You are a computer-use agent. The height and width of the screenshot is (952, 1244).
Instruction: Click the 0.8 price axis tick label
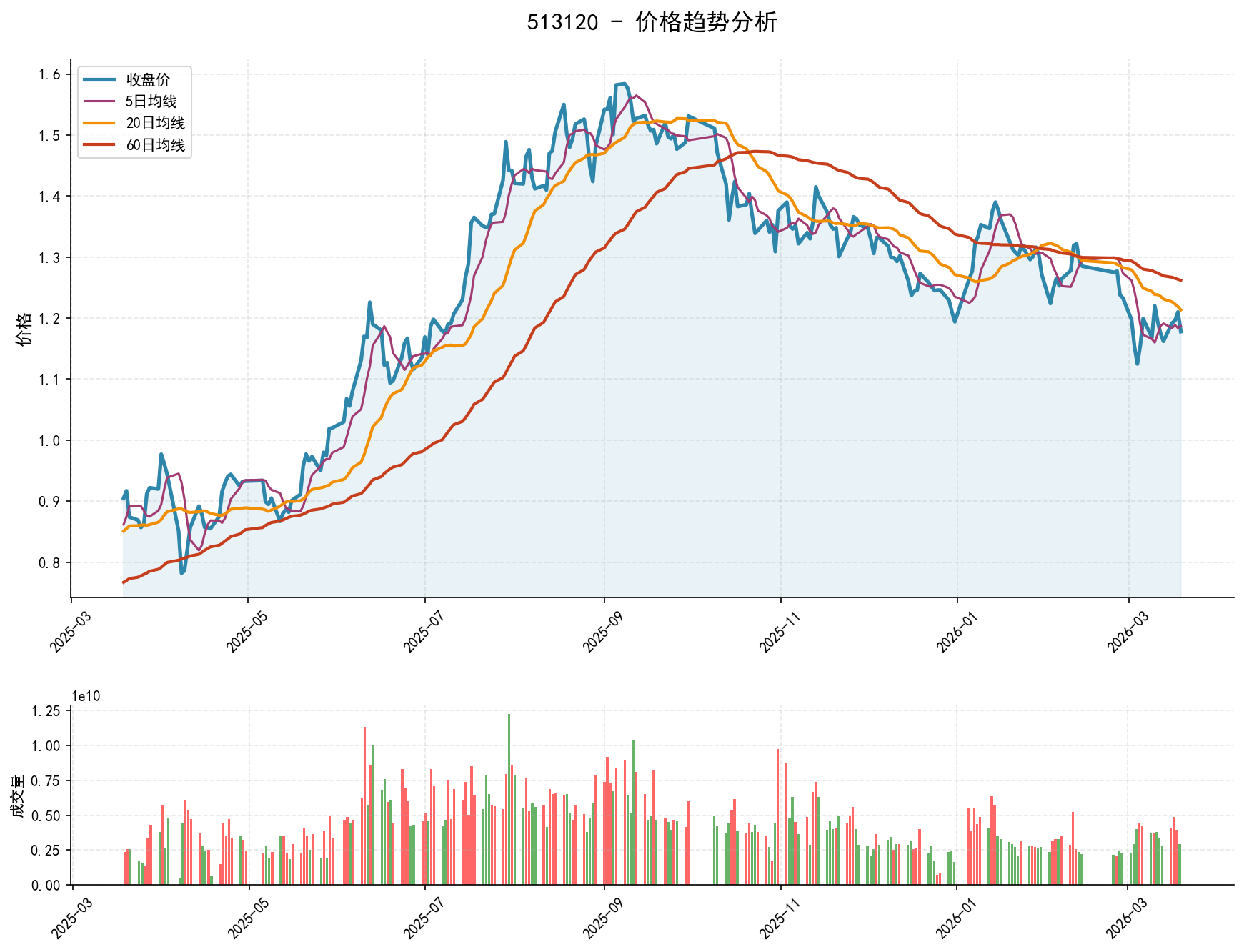49,562
